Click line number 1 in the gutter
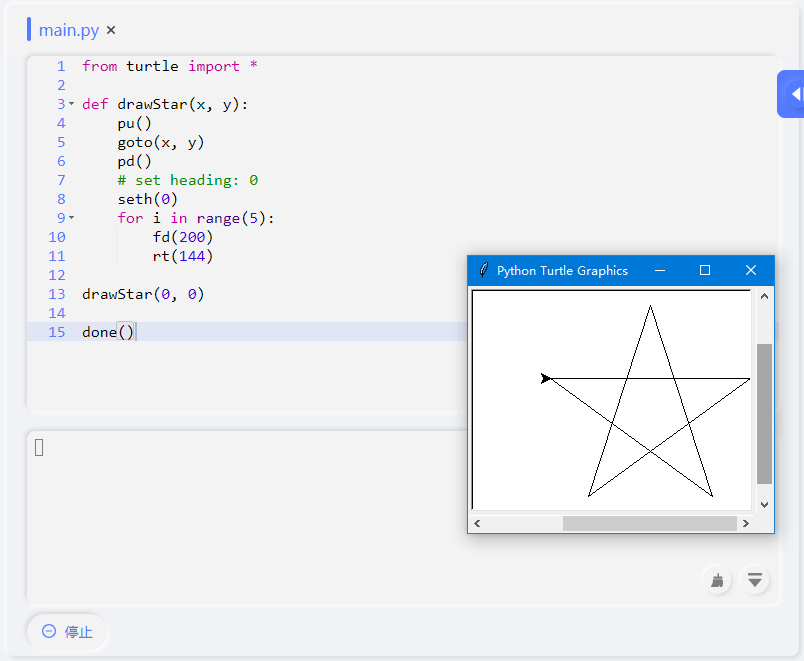804x661 pixels. pyautogui.click(x=61, y=66)
